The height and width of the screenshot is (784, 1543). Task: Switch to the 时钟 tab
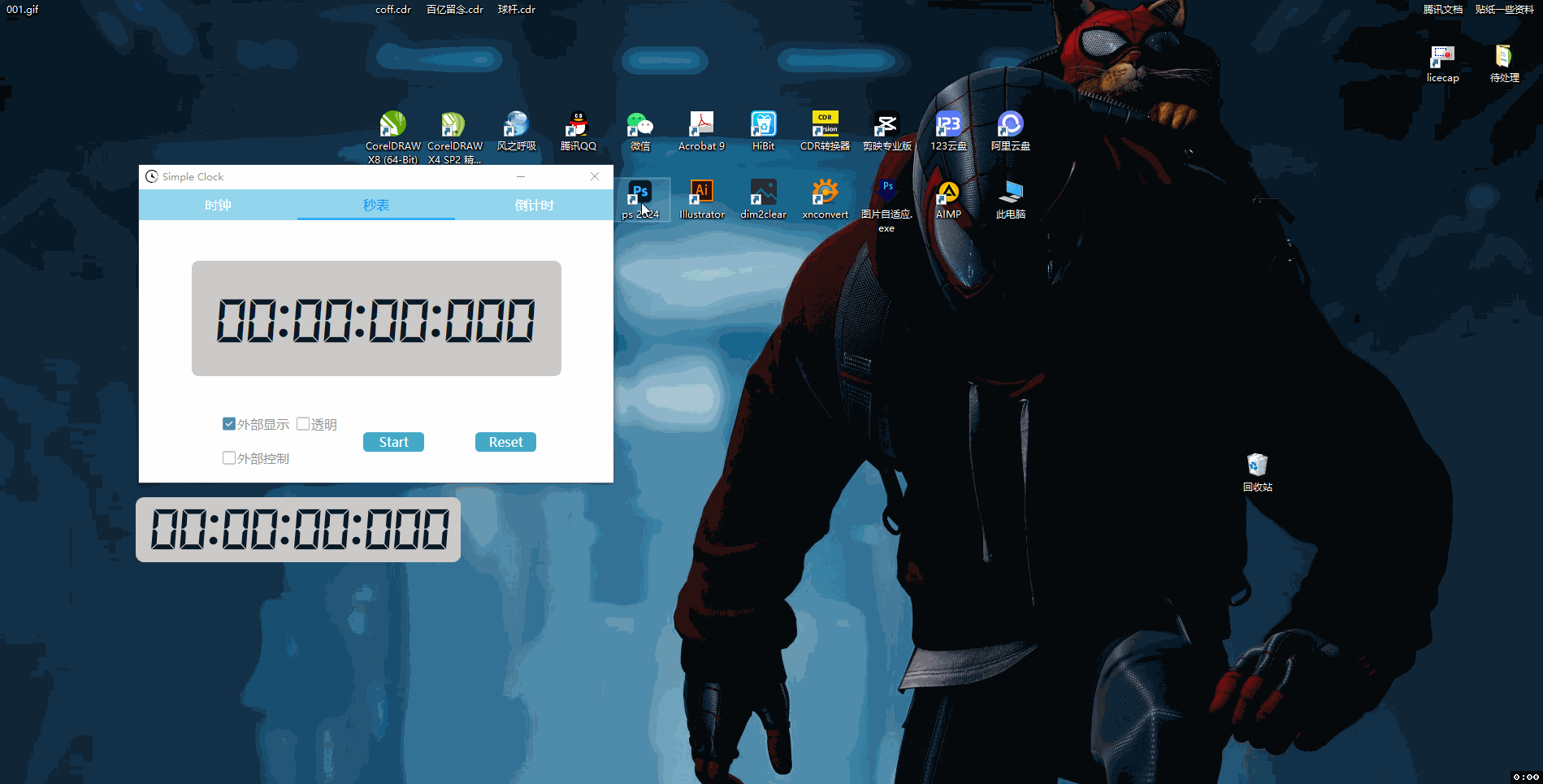coord(218,205)
